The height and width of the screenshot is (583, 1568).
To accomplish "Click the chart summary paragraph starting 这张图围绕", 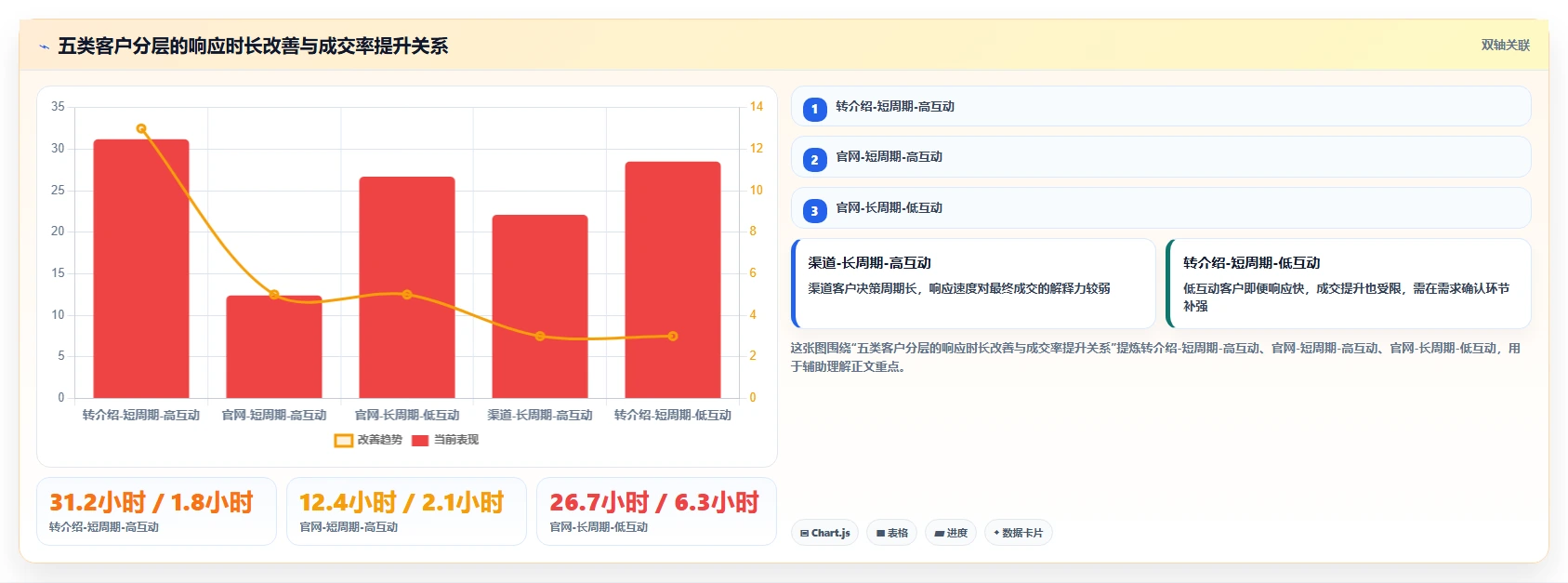I will point(1155,357).
